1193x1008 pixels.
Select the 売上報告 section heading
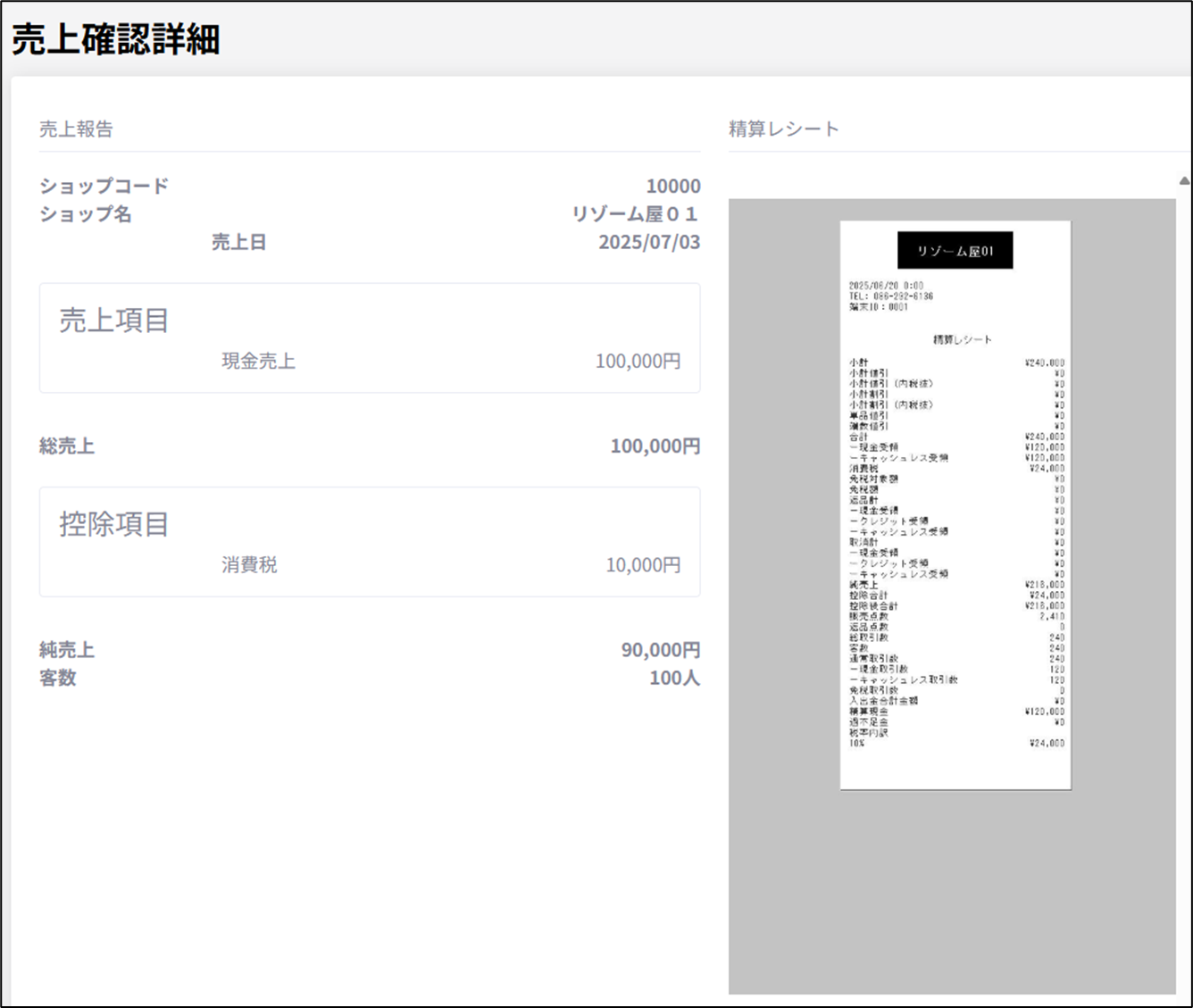pos(76,129)
